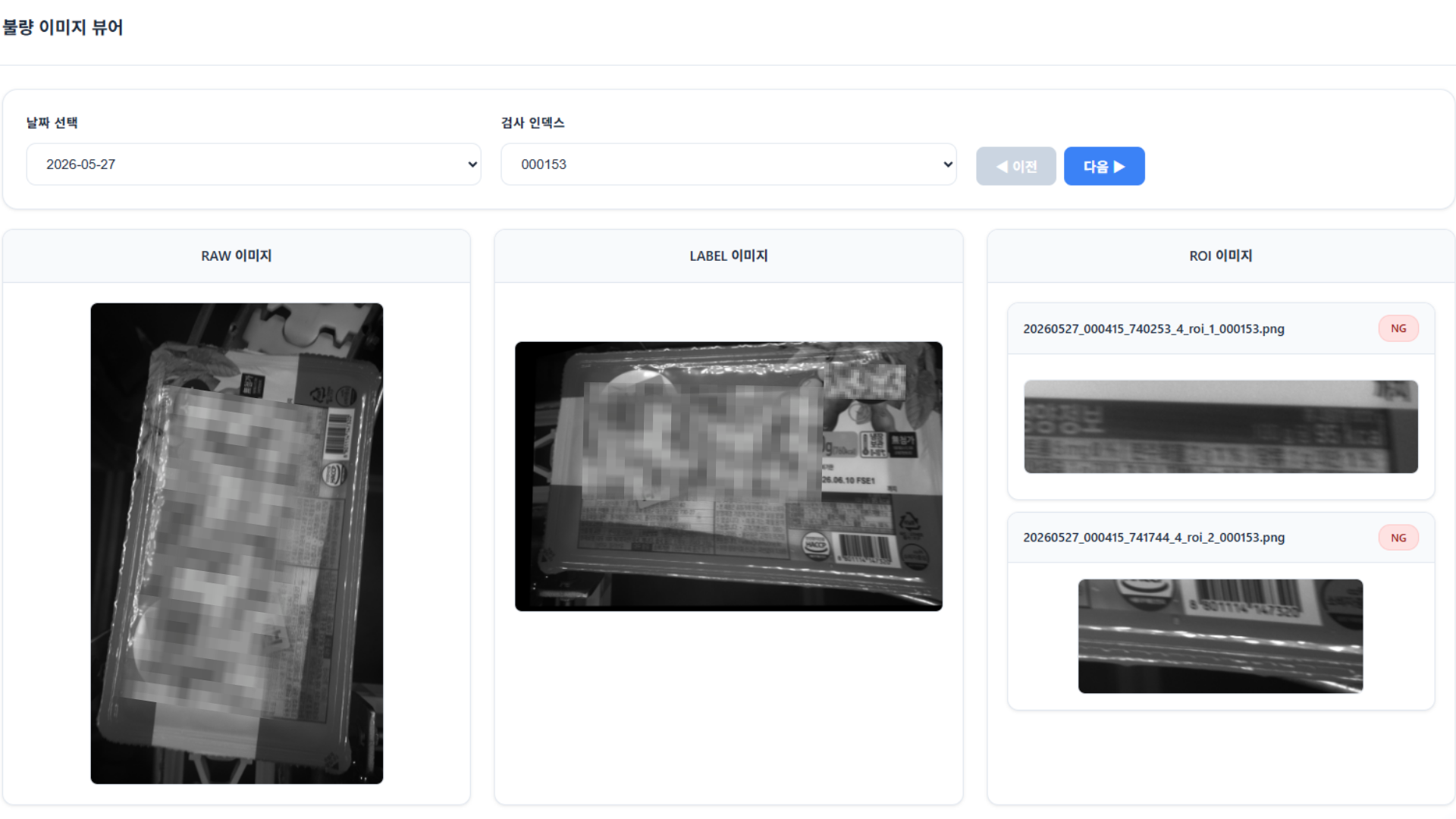The width and height of the screenshot is (1456, 819).
Task: Select the LABEL image thumbnail
Action: [729, 476]
